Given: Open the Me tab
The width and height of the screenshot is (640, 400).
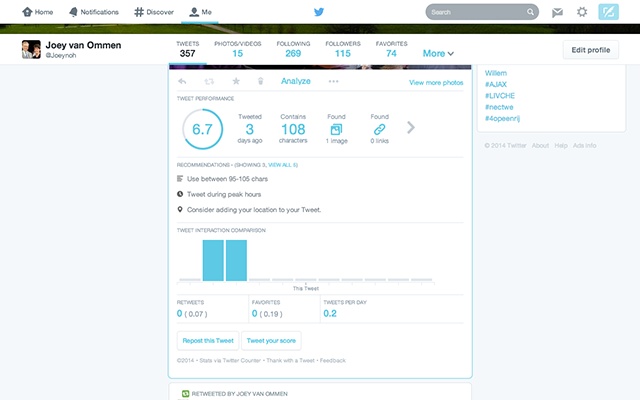Looking at the screenshot, I should coord(200,12).
